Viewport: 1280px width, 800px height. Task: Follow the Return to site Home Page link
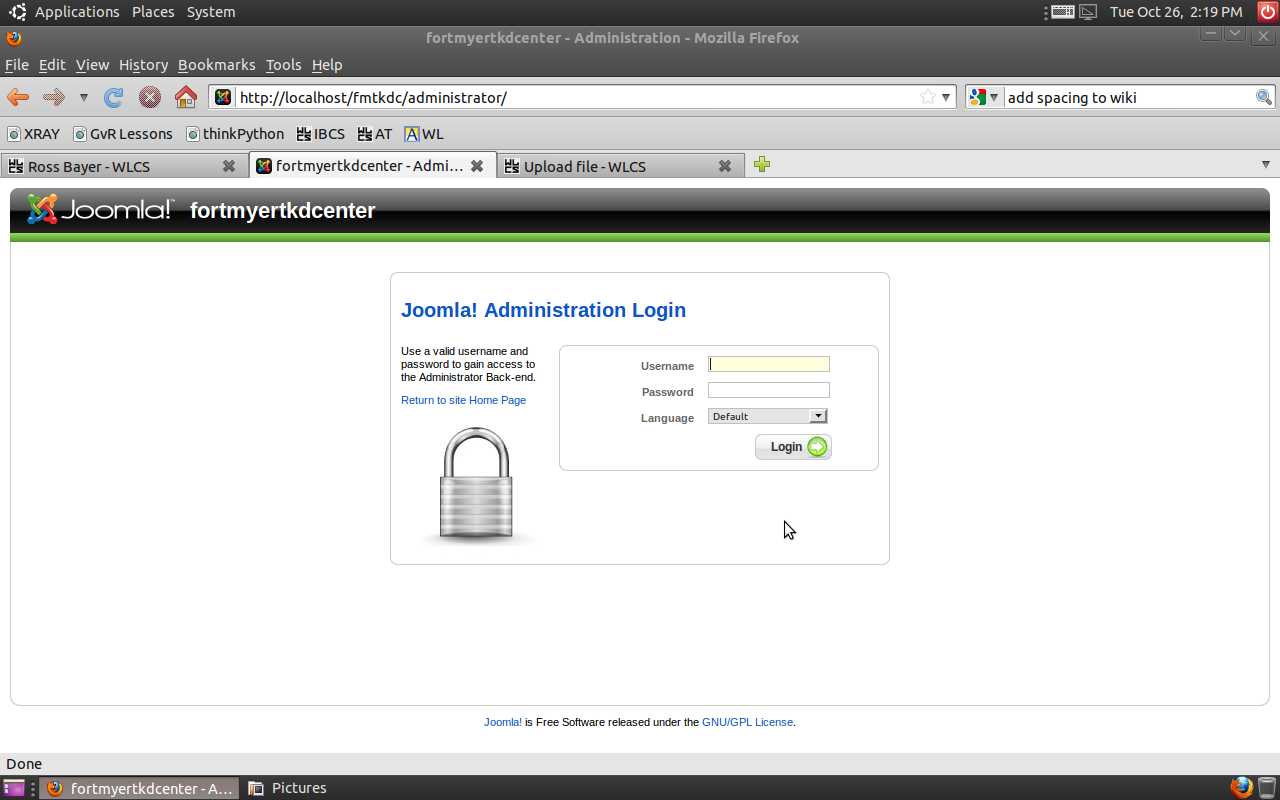point(463,400)
